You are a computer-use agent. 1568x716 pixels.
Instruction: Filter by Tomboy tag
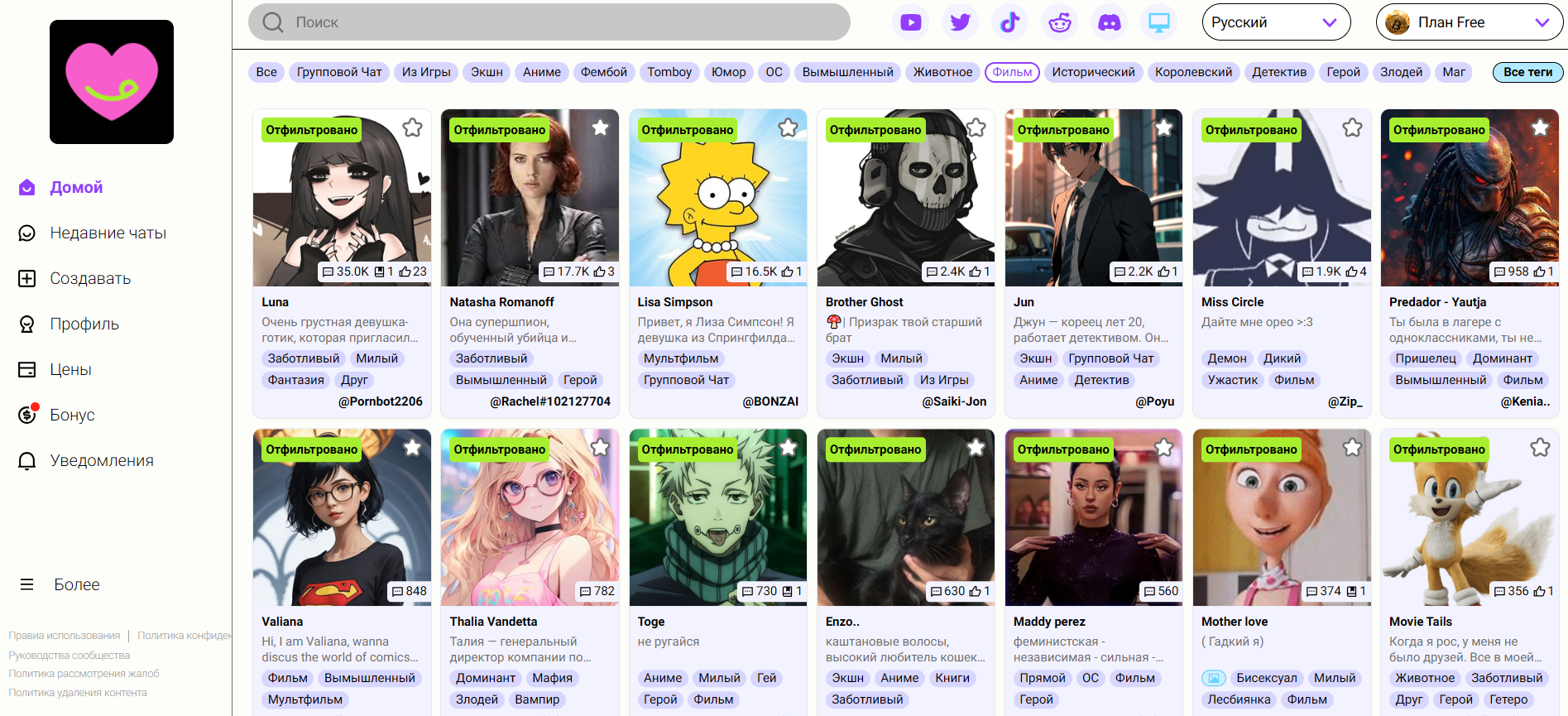(669, 72)
